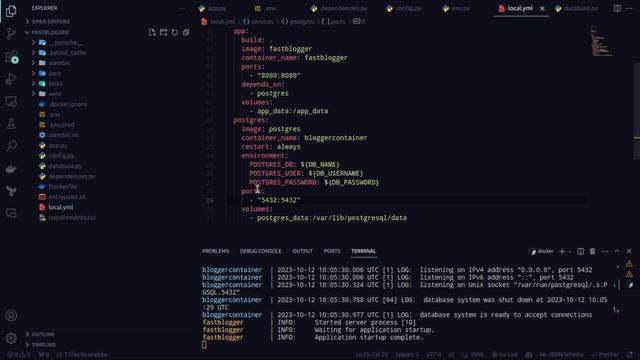Split the terminal panel
The image size is (640, 360).
(580, 251)
